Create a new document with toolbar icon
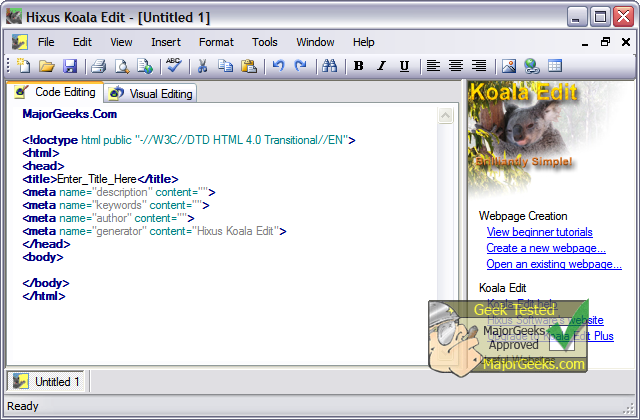 (x=23, y=66)
